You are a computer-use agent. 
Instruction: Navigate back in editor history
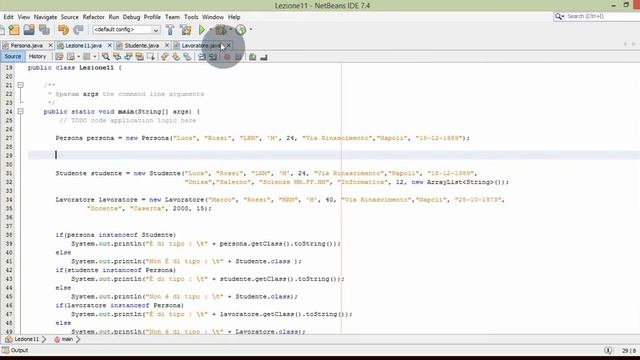click(71, 57)
